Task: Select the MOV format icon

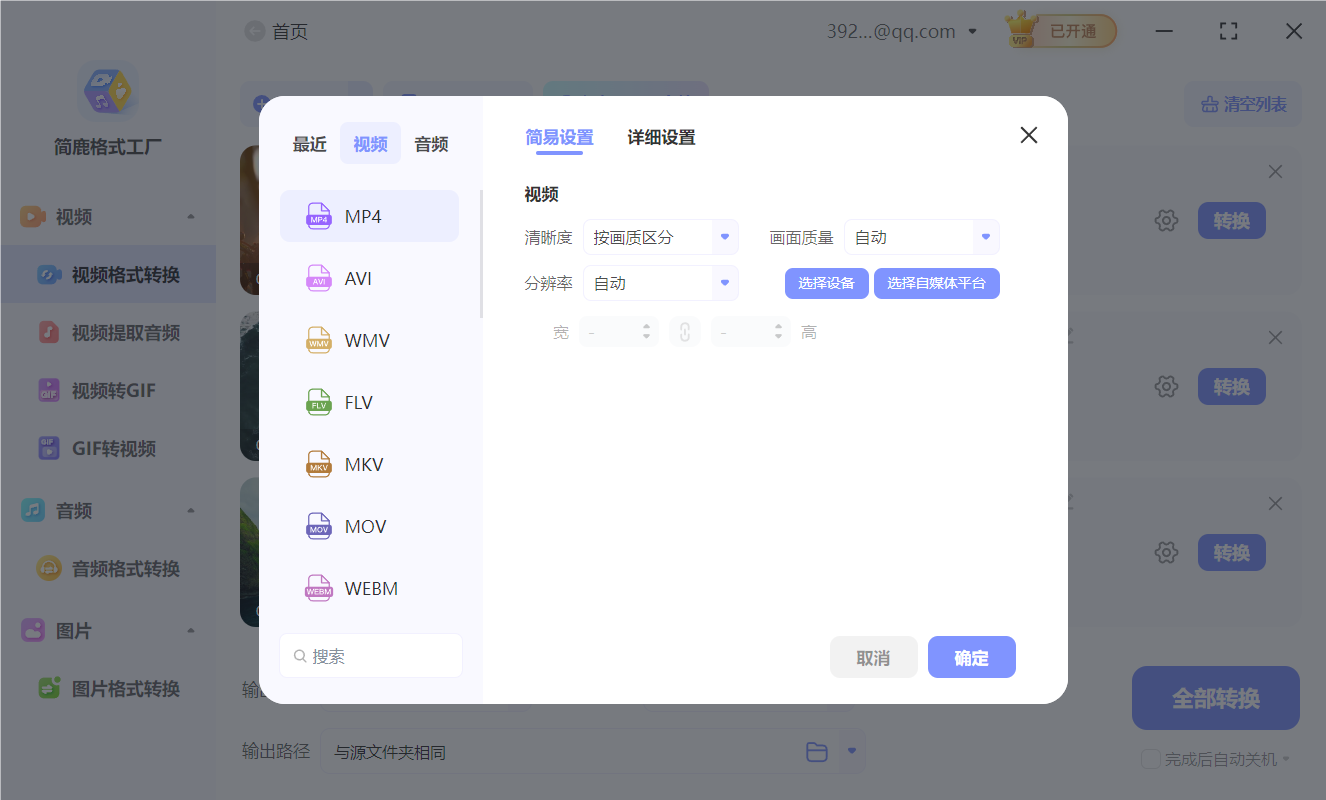Action: (x=319, y=526)
